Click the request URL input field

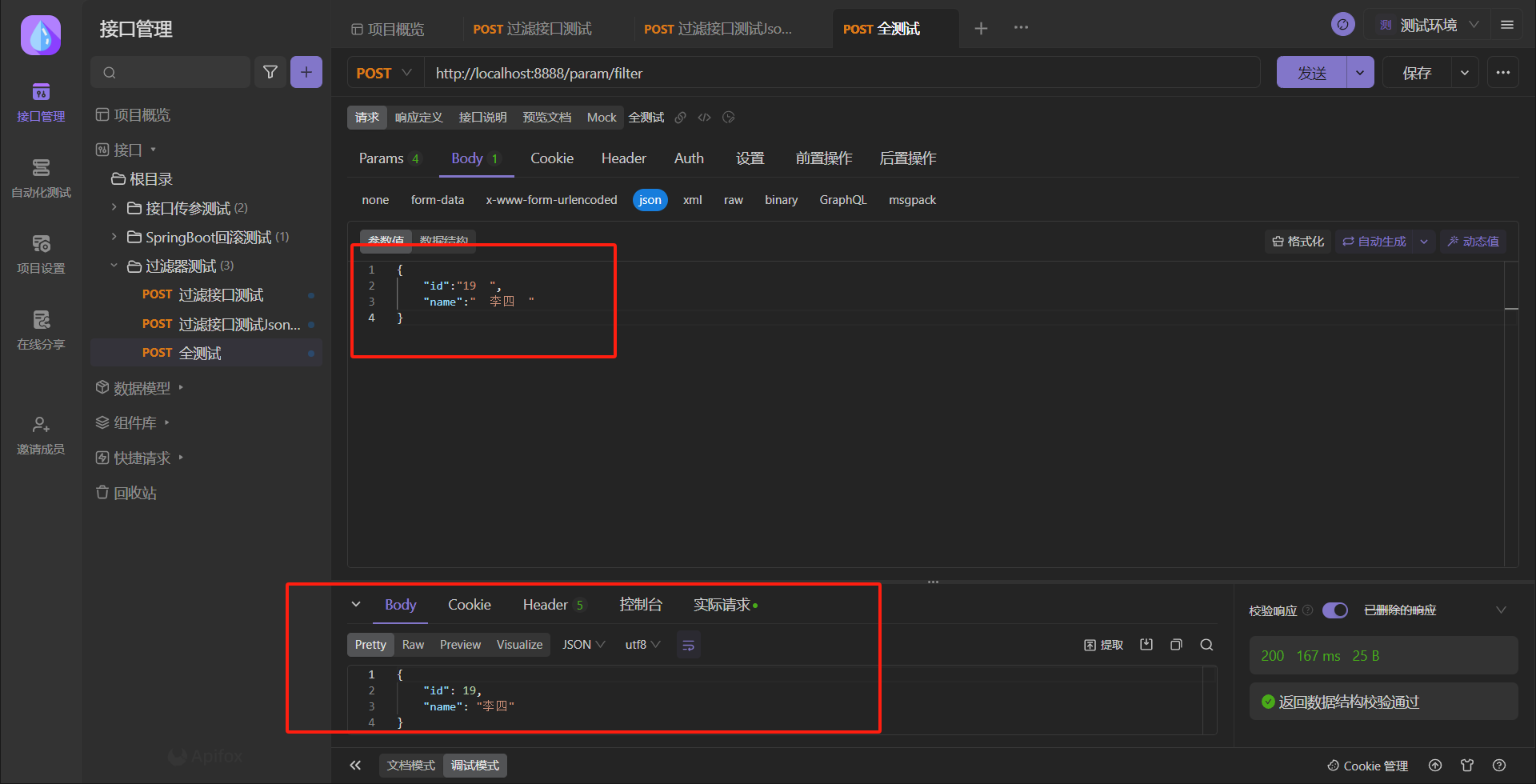(842, 73)
